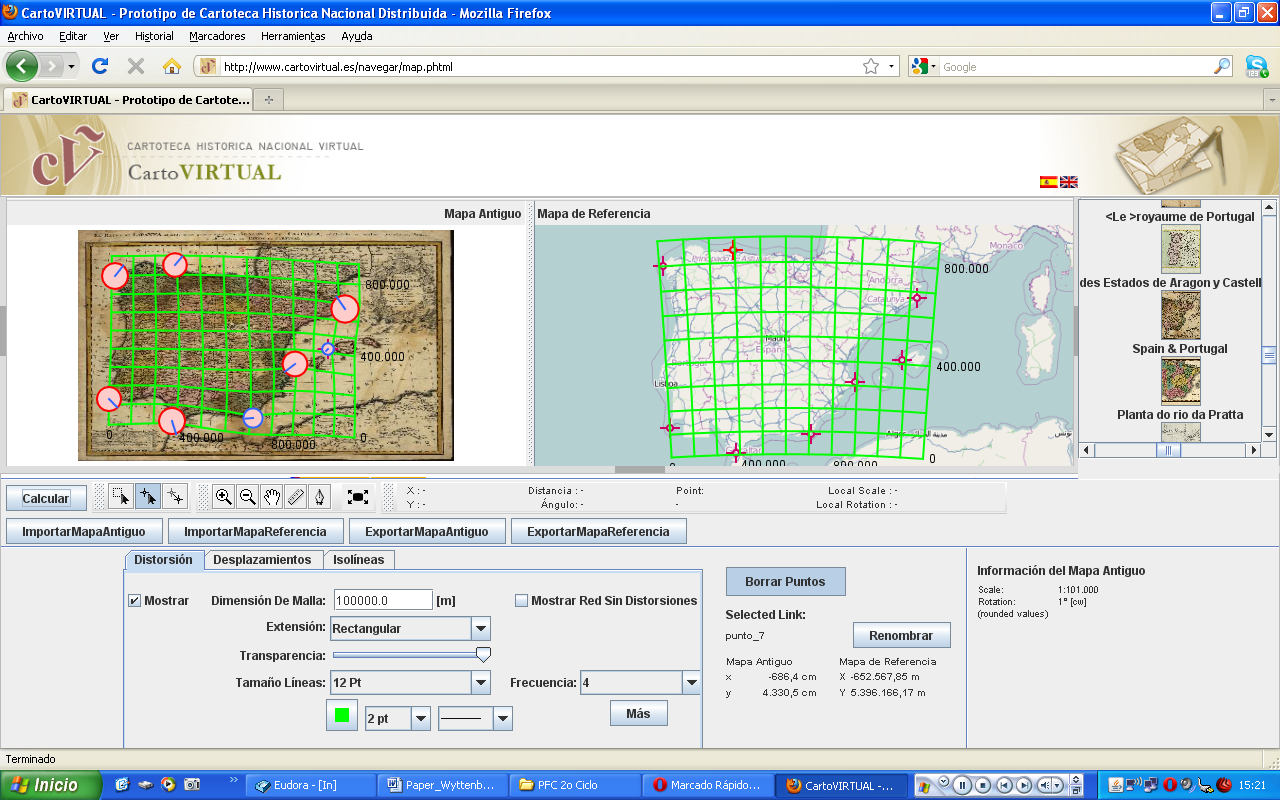
Task: Switch to the Eudora taskbar window
Action: coord(311,785)
